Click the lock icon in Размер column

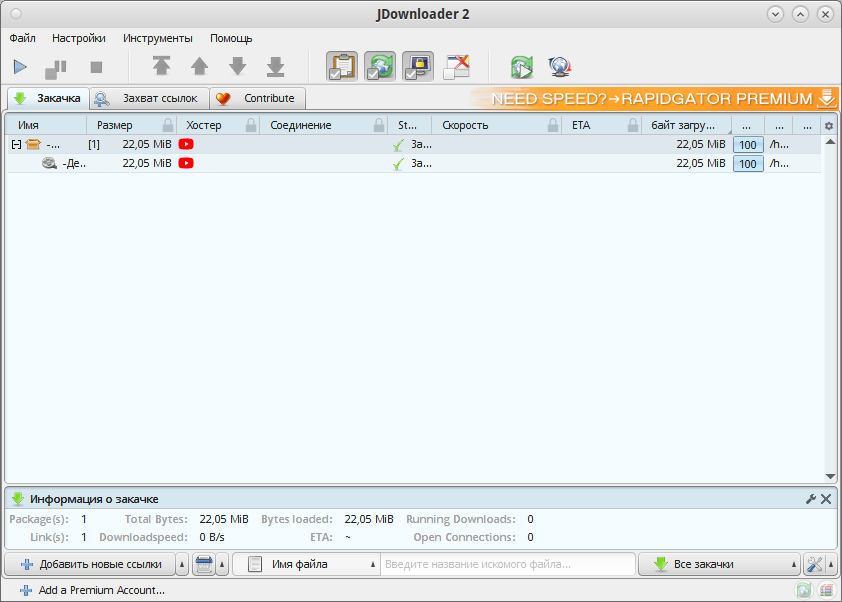tap(168, 125)
